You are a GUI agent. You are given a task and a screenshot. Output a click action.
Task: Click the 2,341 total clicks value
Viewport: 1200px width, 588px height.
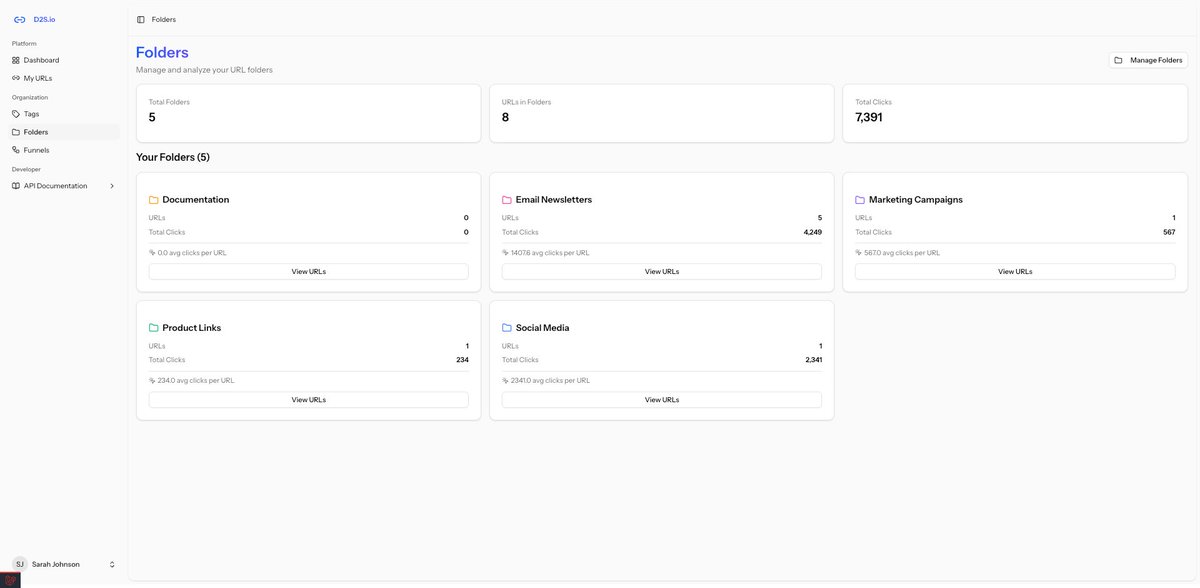click(814, 360)
